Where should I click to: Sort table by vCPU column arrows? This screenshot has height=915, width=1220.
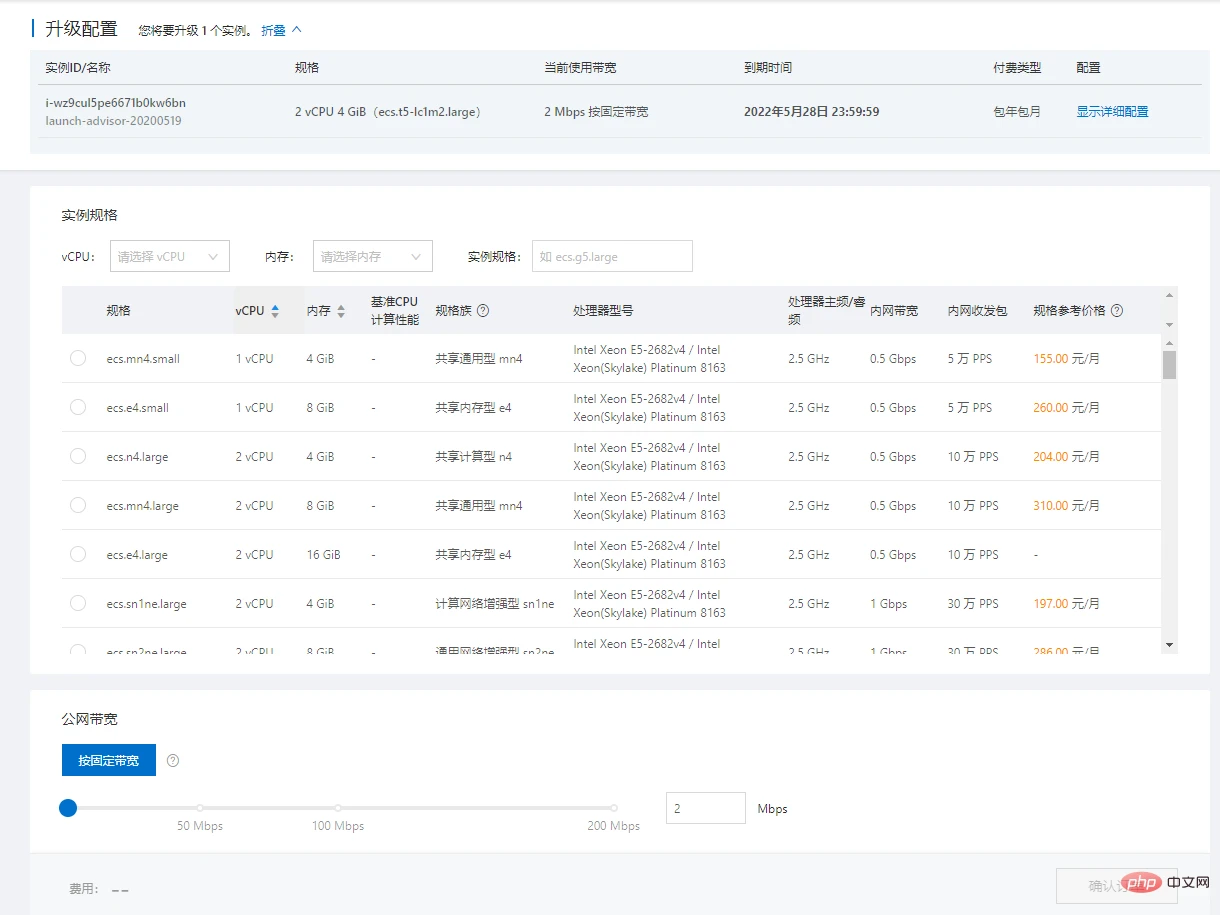[x=275, y=311]
